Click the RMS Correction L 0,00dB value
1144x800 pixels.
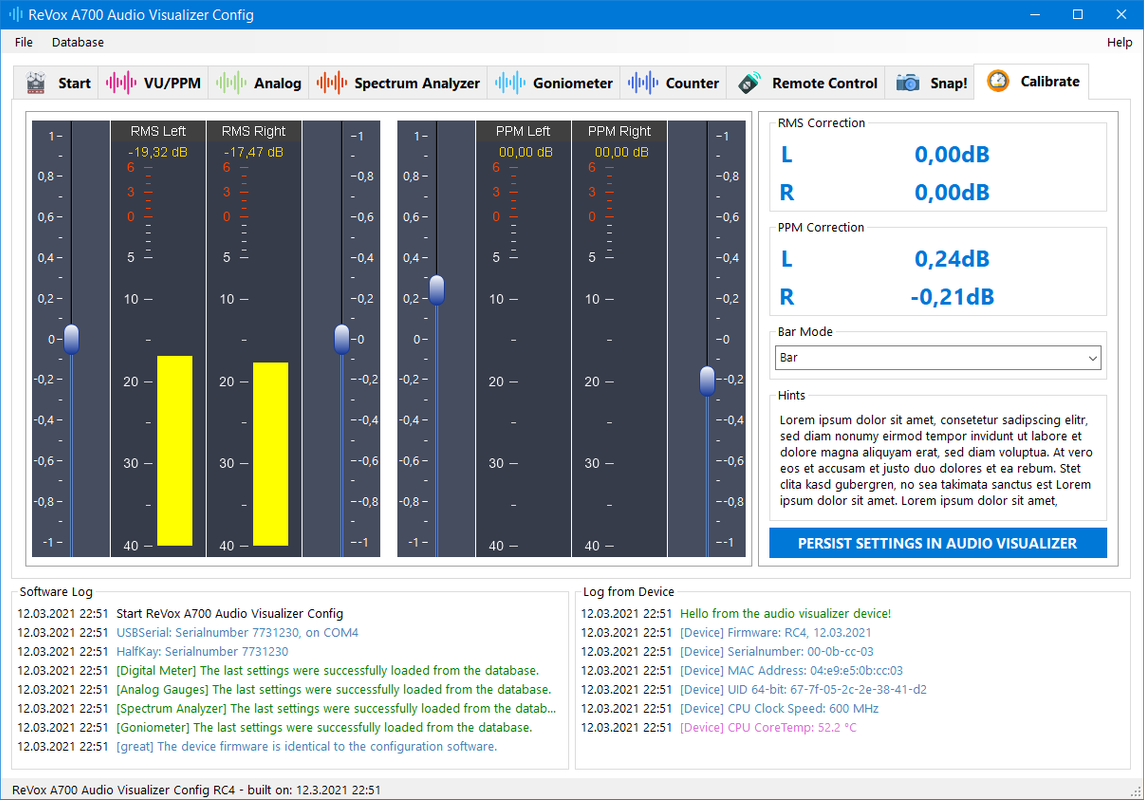coord(952,155)
